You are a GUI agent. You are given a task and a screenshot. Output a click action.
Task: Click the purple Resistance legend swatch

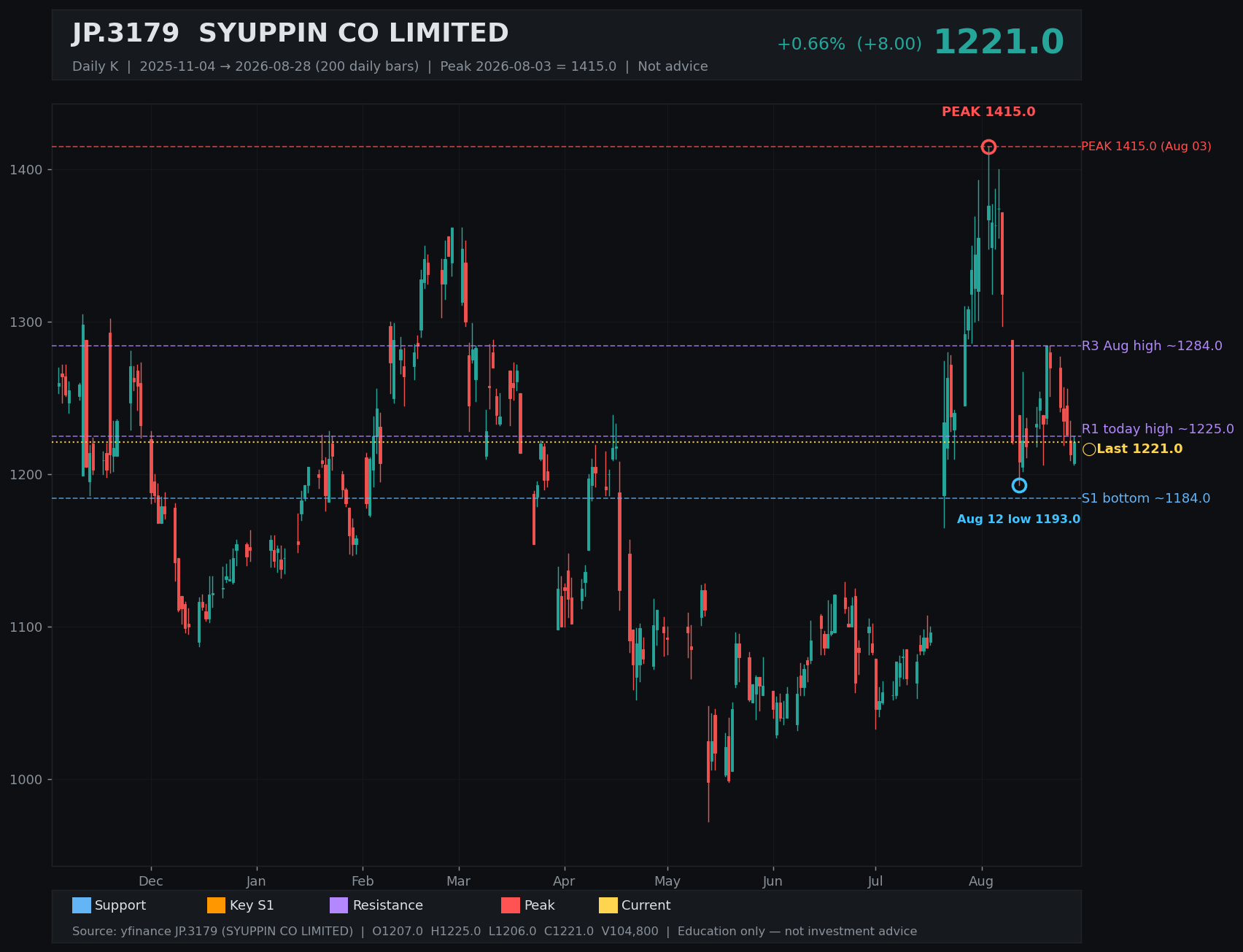coord(339,905)
